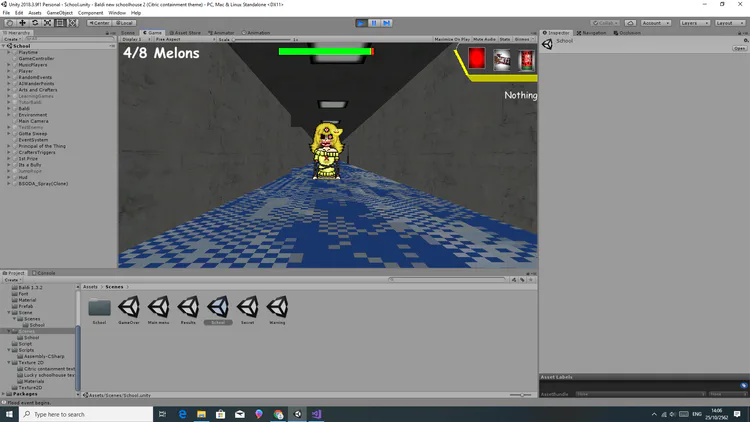Screen dimensions: 750x422
Task: Toggle Maximize On Play
Action: click(452, 39)
